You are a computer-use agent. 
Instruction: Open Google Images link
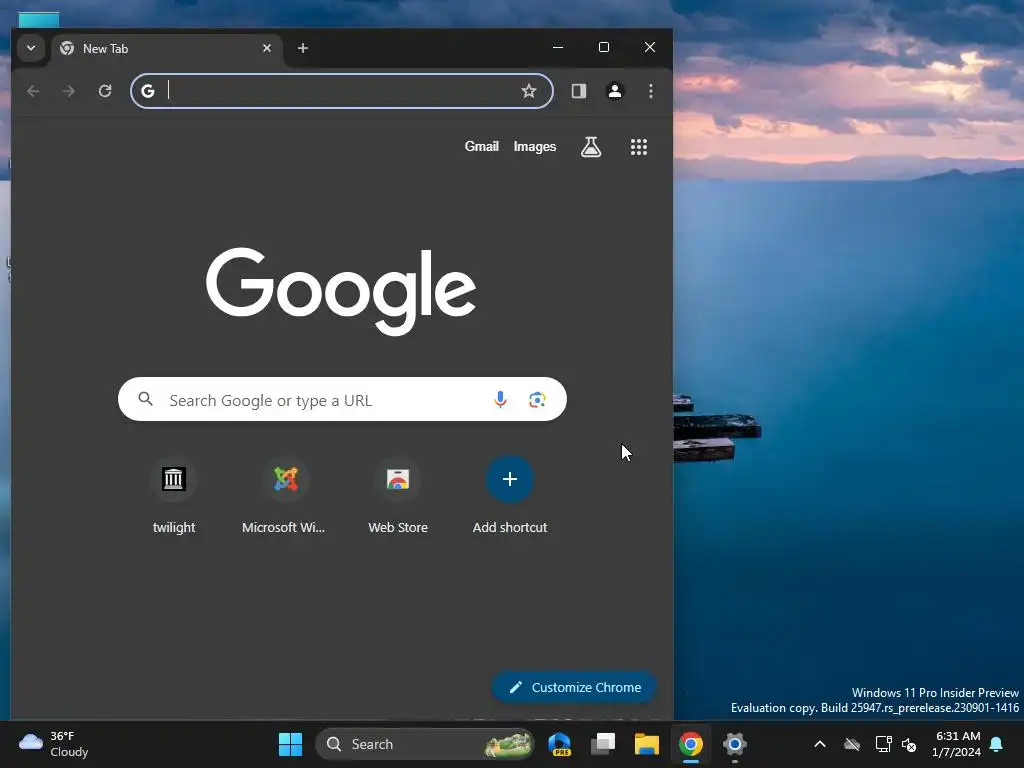click(535, 146)
